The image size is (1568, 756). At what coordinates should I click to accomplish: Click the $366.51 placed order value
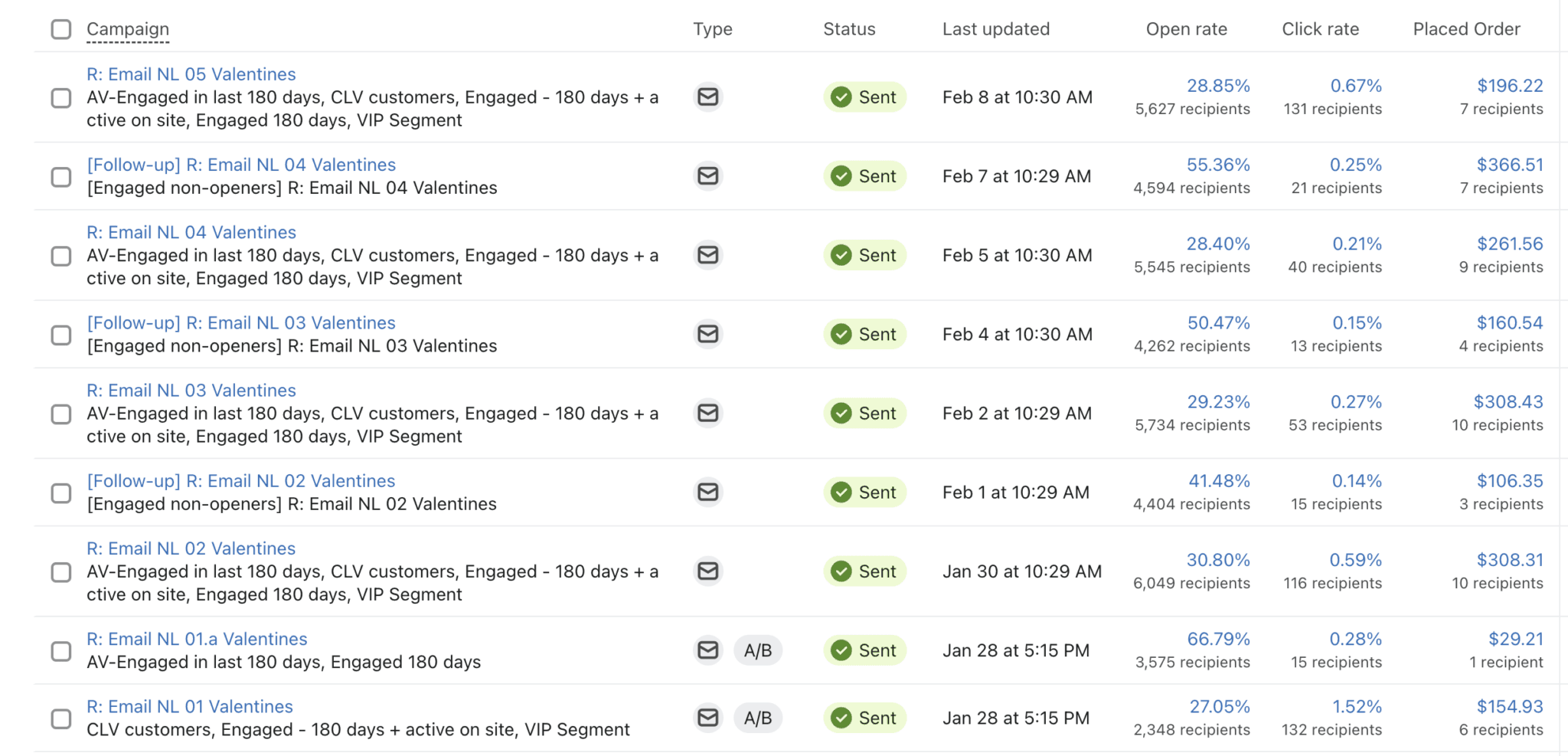[1510, 164]
